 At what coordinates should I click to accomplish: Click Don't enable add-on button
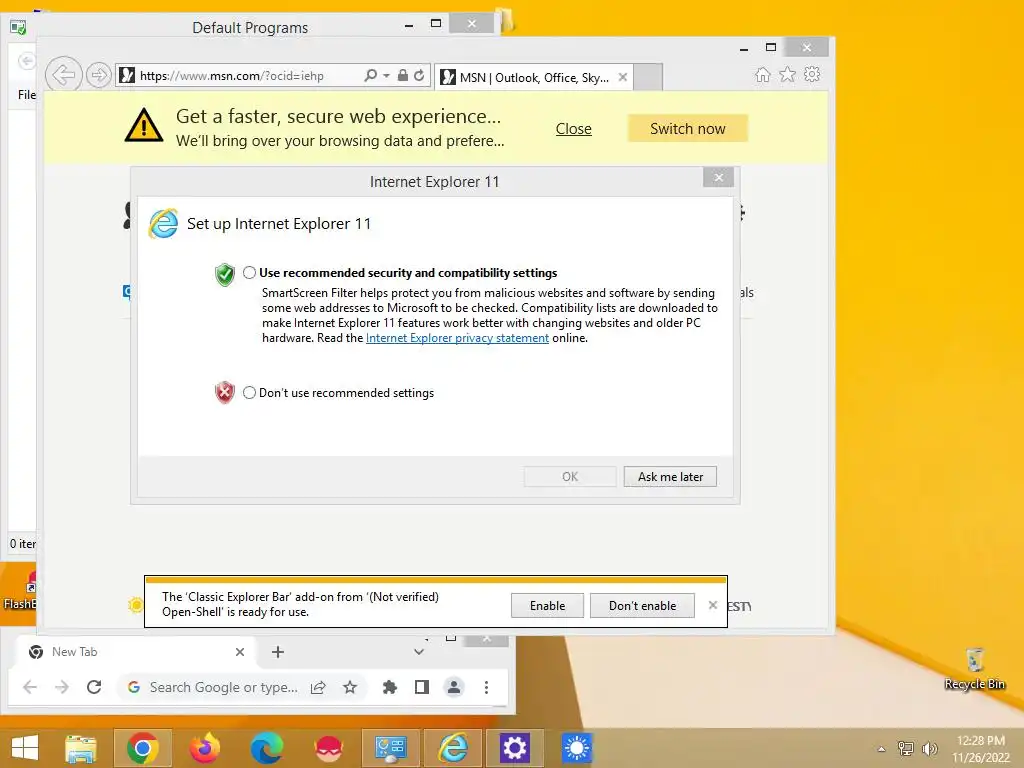(642, 605)
